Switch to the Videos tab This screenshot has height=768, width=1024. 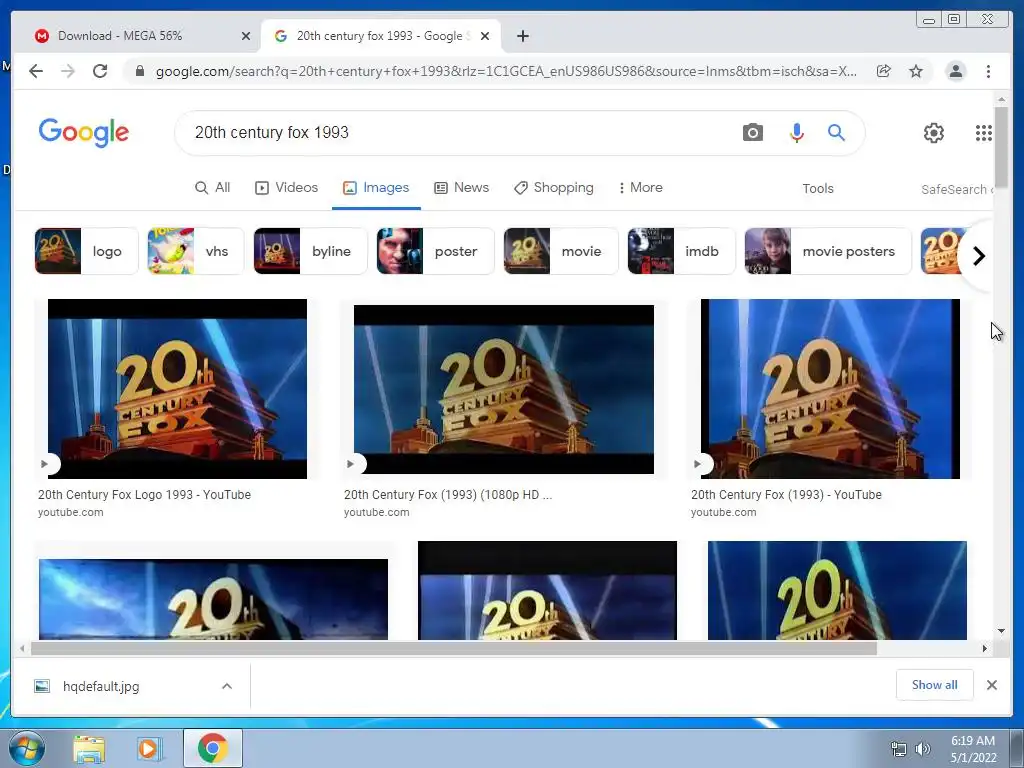(x=287, y=187)
